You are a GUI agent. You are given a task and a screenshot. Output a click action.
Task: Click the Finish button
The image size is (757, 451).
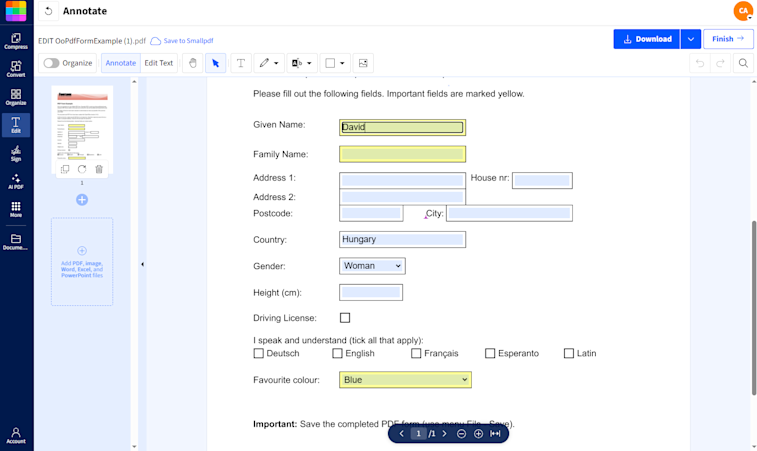(x=728, y=39)
